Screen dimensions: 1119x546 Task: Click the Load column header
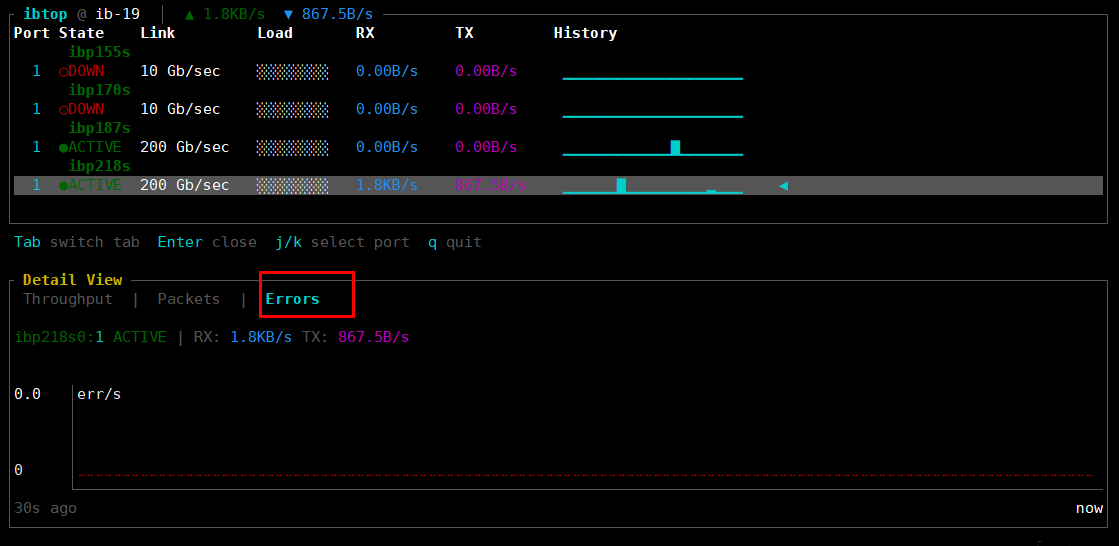[275, 33]
